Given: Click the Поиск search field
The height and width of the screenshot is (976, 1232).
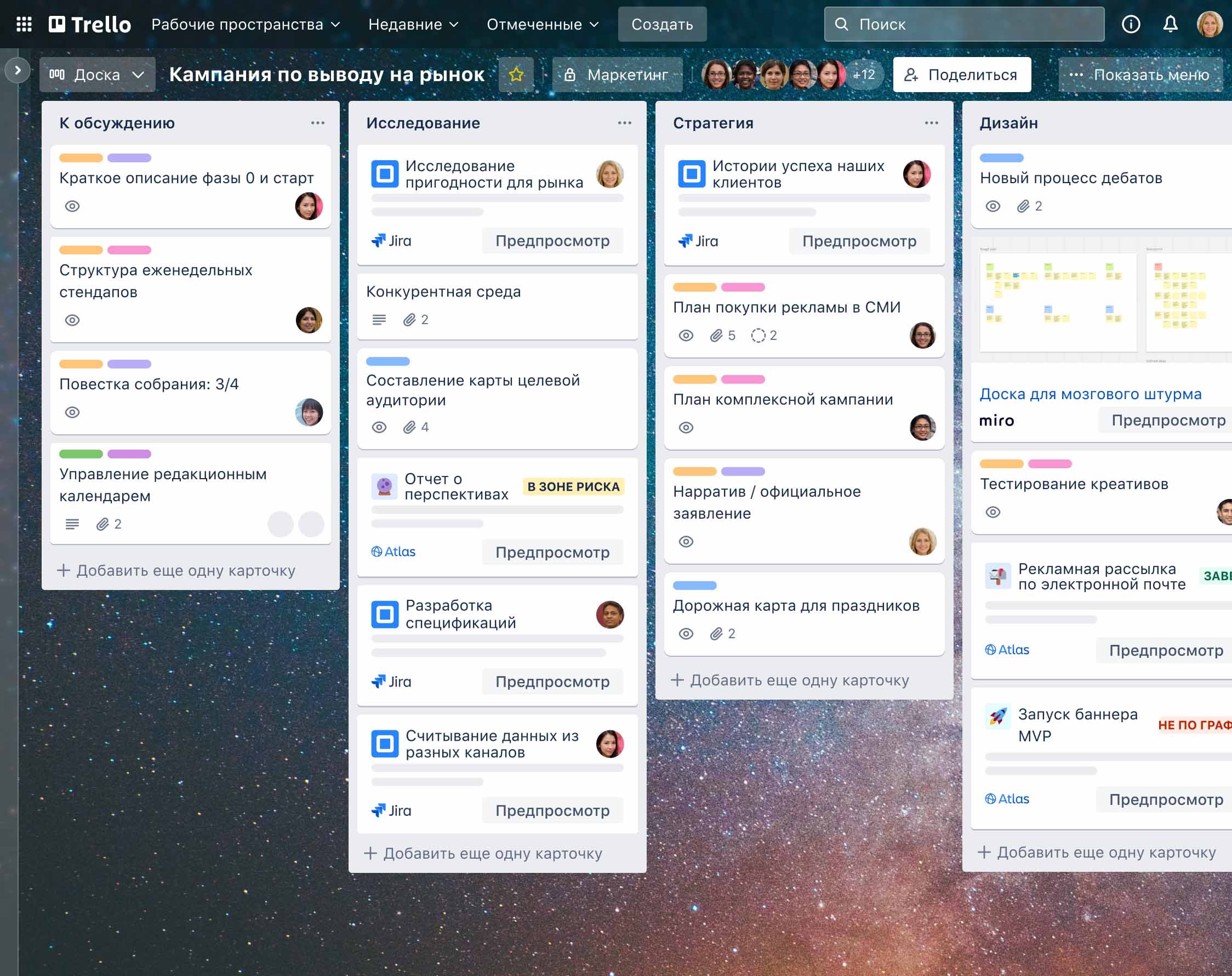Looking at the screenshot, I should (x=964, y=24).
